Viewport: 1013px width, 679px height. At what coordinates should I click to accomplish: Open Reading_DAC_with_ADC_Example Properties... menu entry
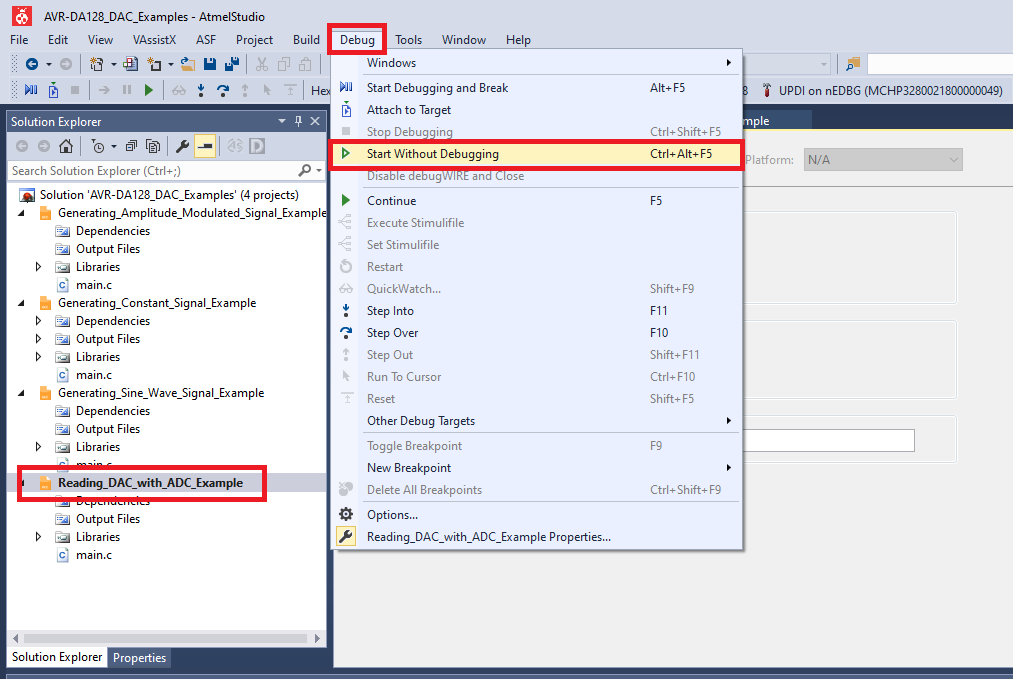point(536,537)
